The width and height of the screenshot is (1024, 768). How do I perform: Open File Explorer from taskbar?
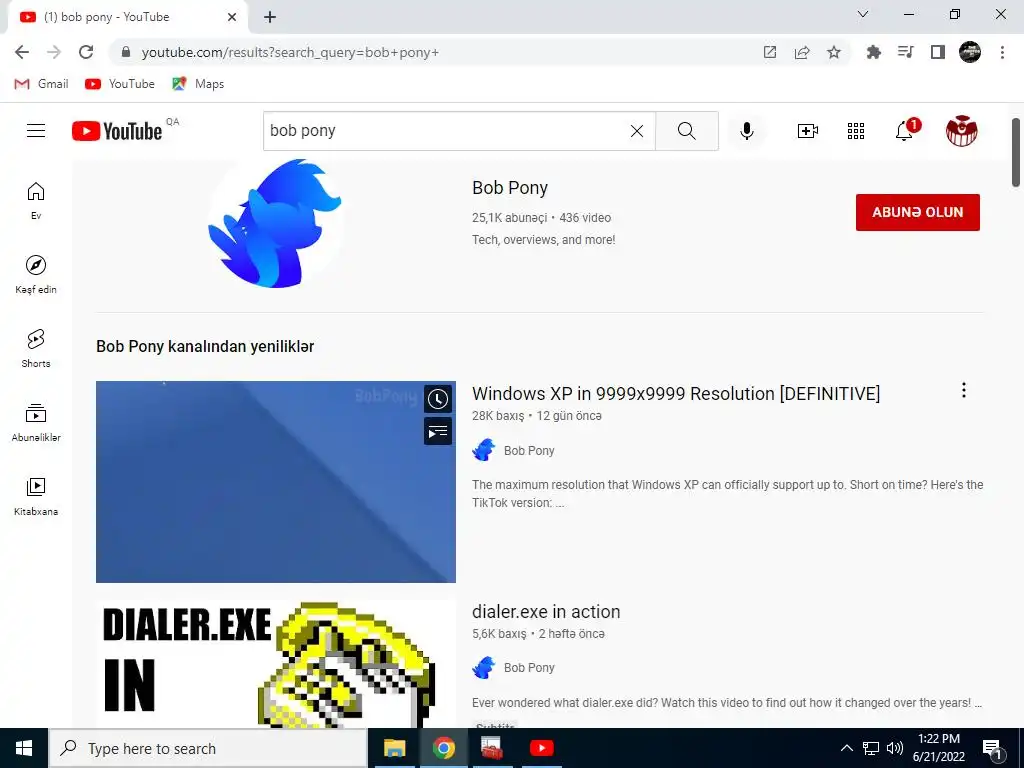[394, 748]
